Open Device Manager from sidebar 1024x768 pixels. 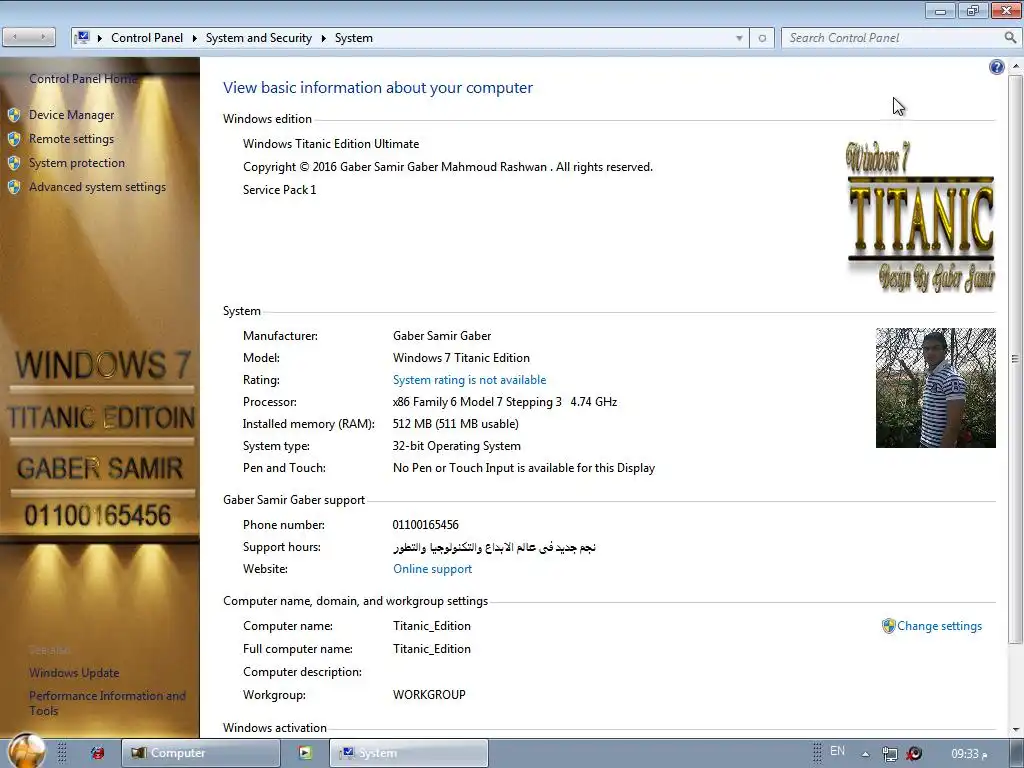[71, 115]
